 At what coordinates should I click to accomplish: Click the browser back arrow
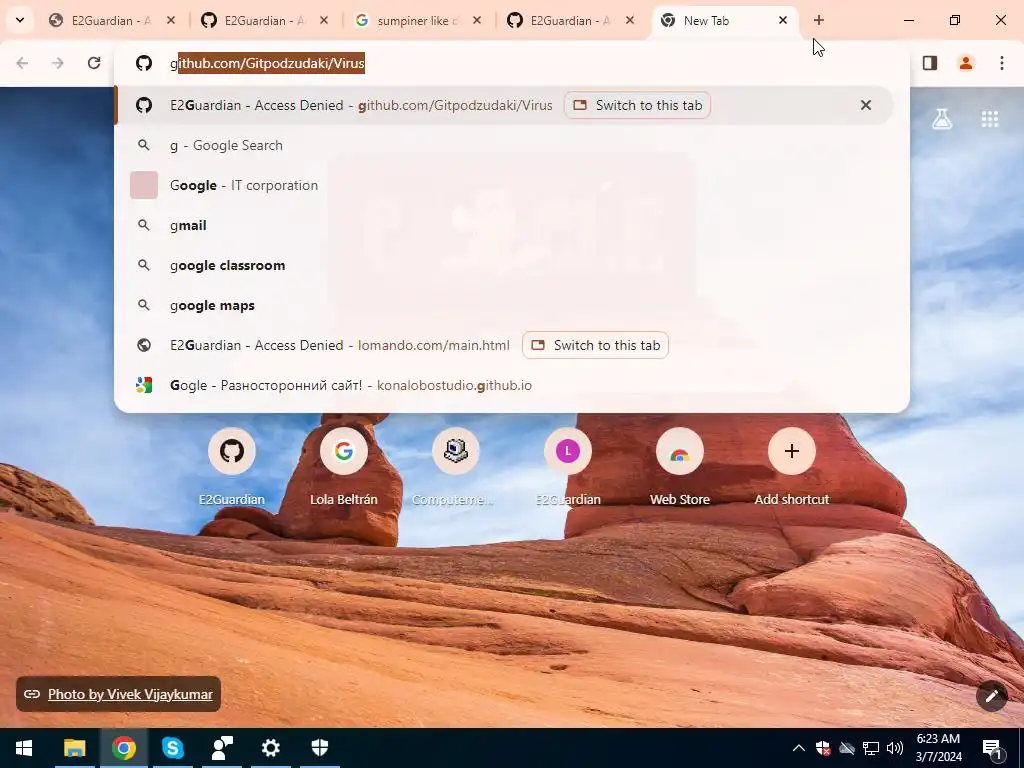[22, 63]
